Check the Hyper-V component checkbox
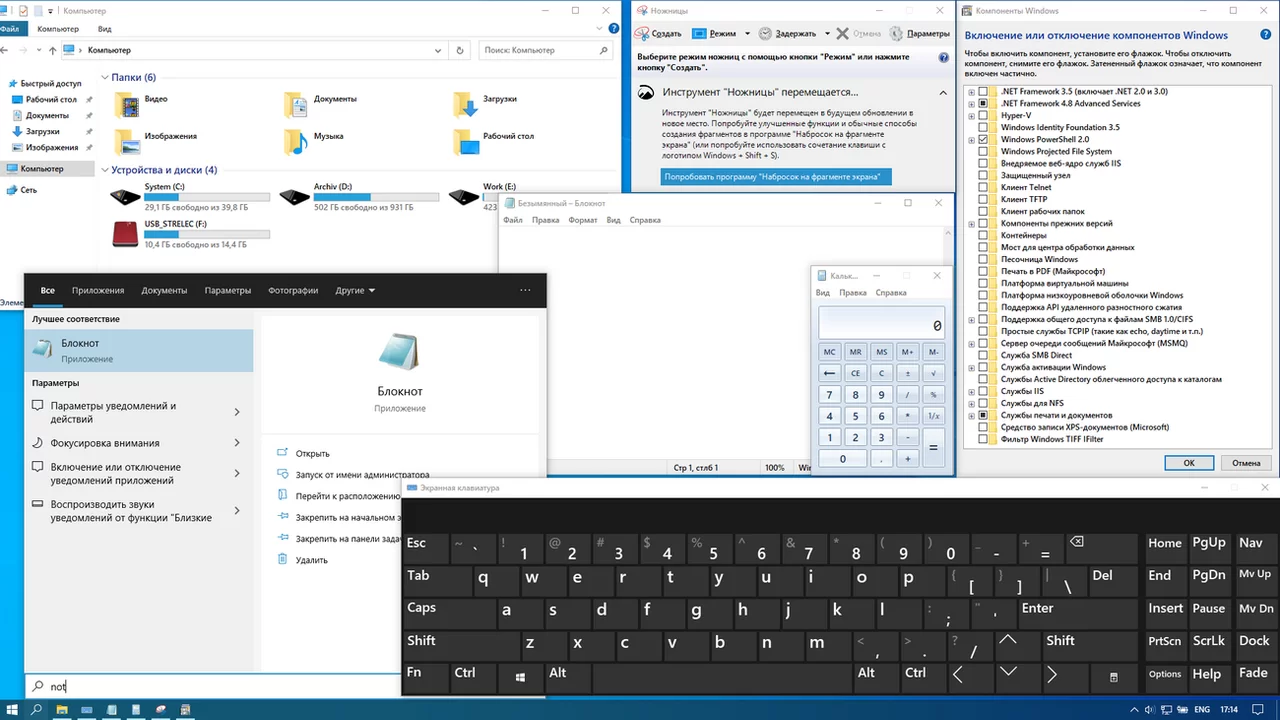This screenshot has width=1280, height=720. pos(983,115)
